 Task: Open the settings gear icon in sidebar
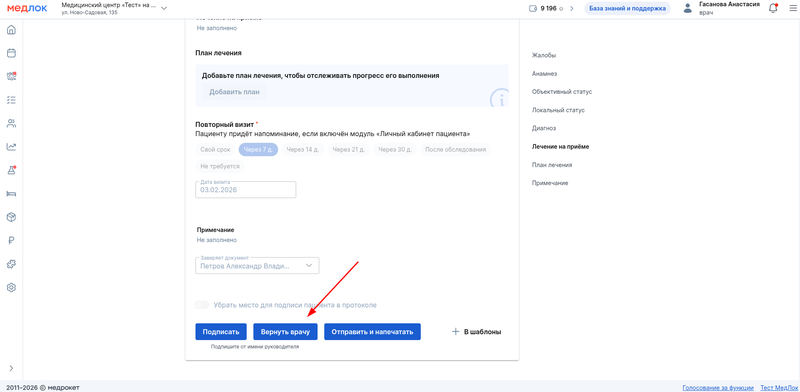coord(11,287)
